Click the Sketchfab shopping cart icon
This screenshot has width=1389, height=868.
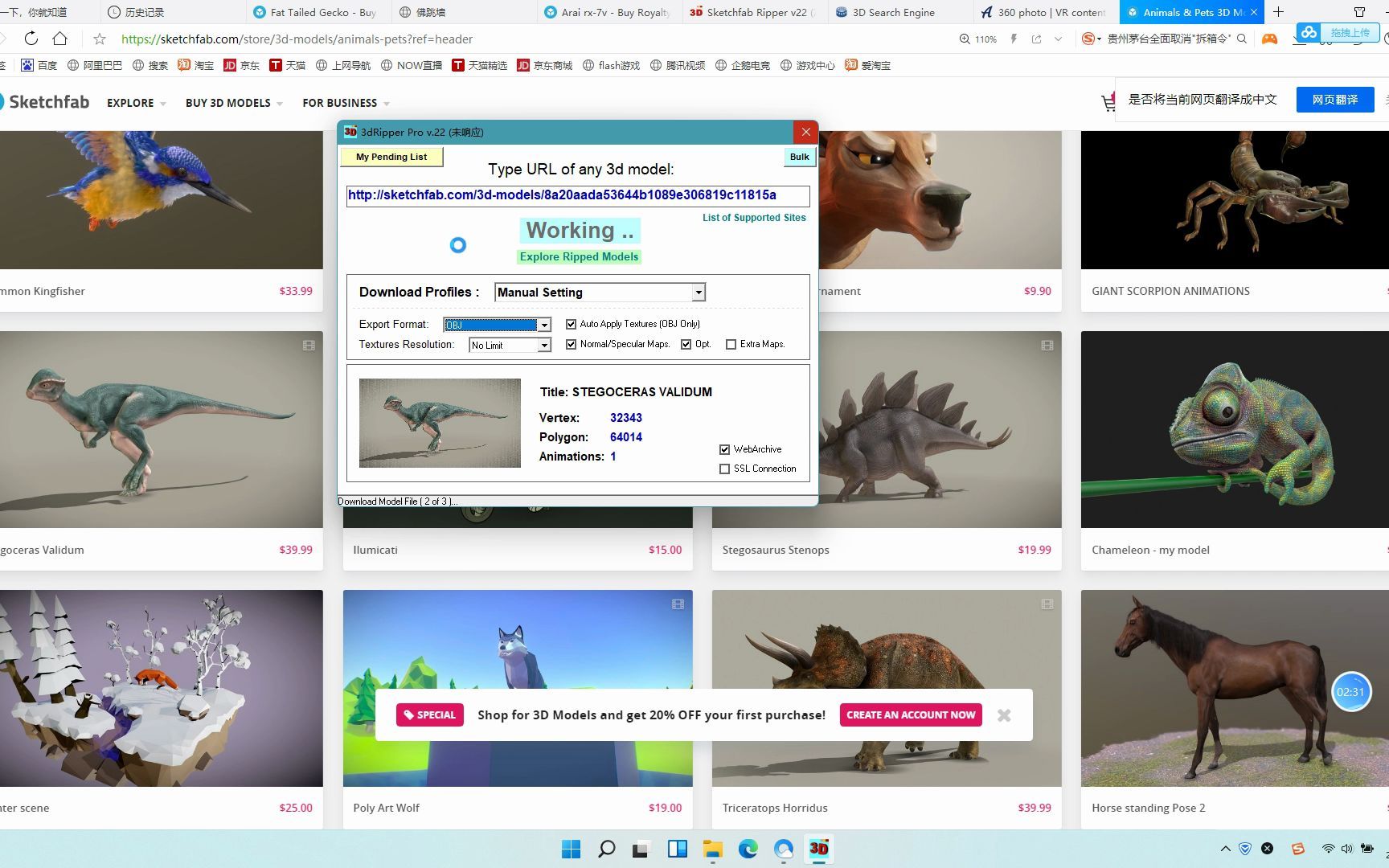[x=1109, y=102]
